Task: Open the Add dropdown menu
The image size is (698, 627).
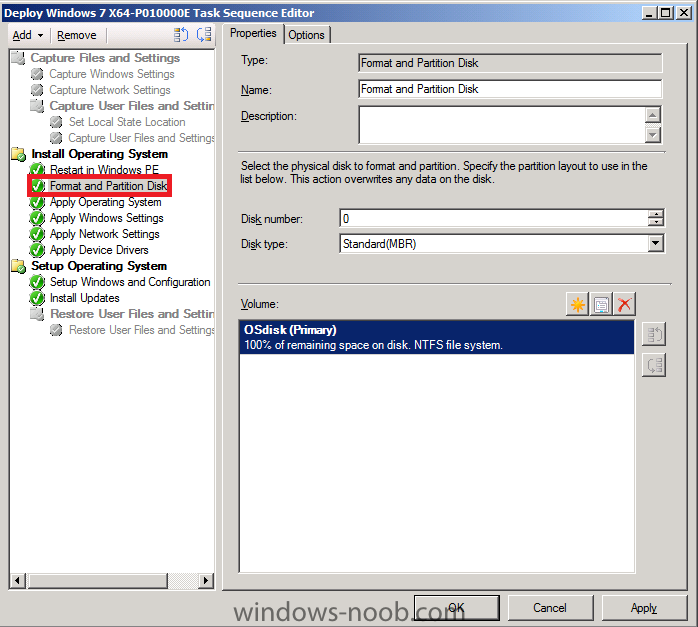Action: click(28, 35)
